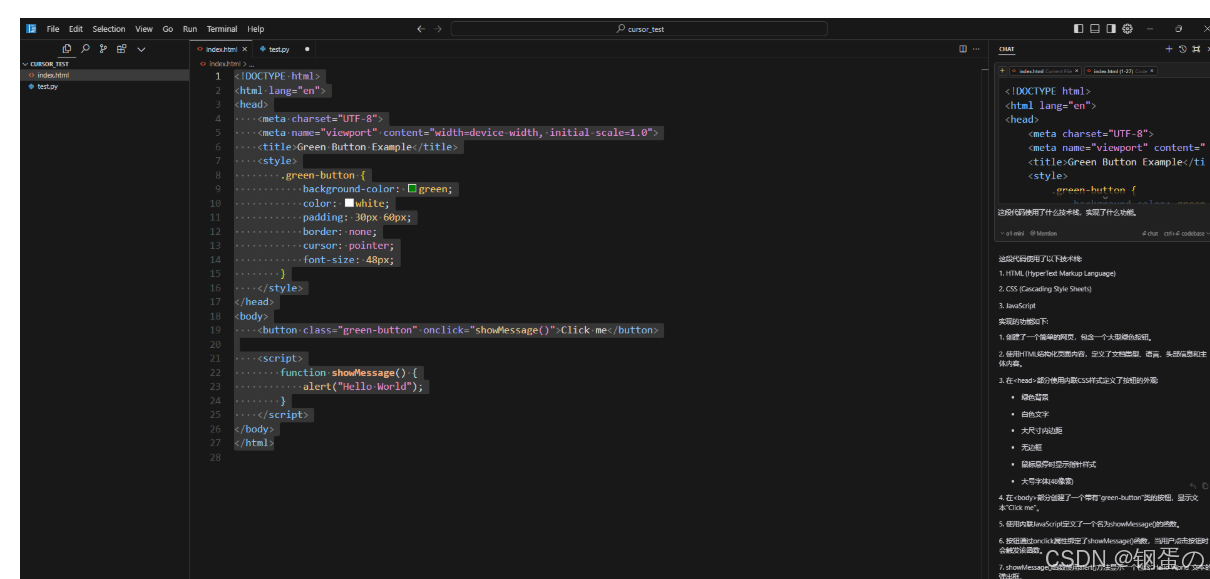The width and height of the screenshot is (1210, 579).
Task: Open the Selection menu
Action: pos(109,29)
